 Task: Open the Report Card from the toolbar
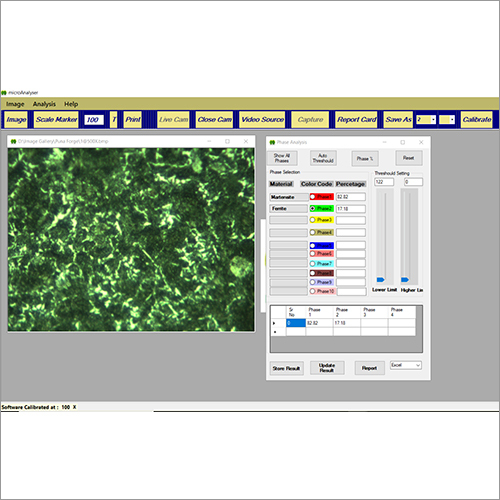coord(356,120)
